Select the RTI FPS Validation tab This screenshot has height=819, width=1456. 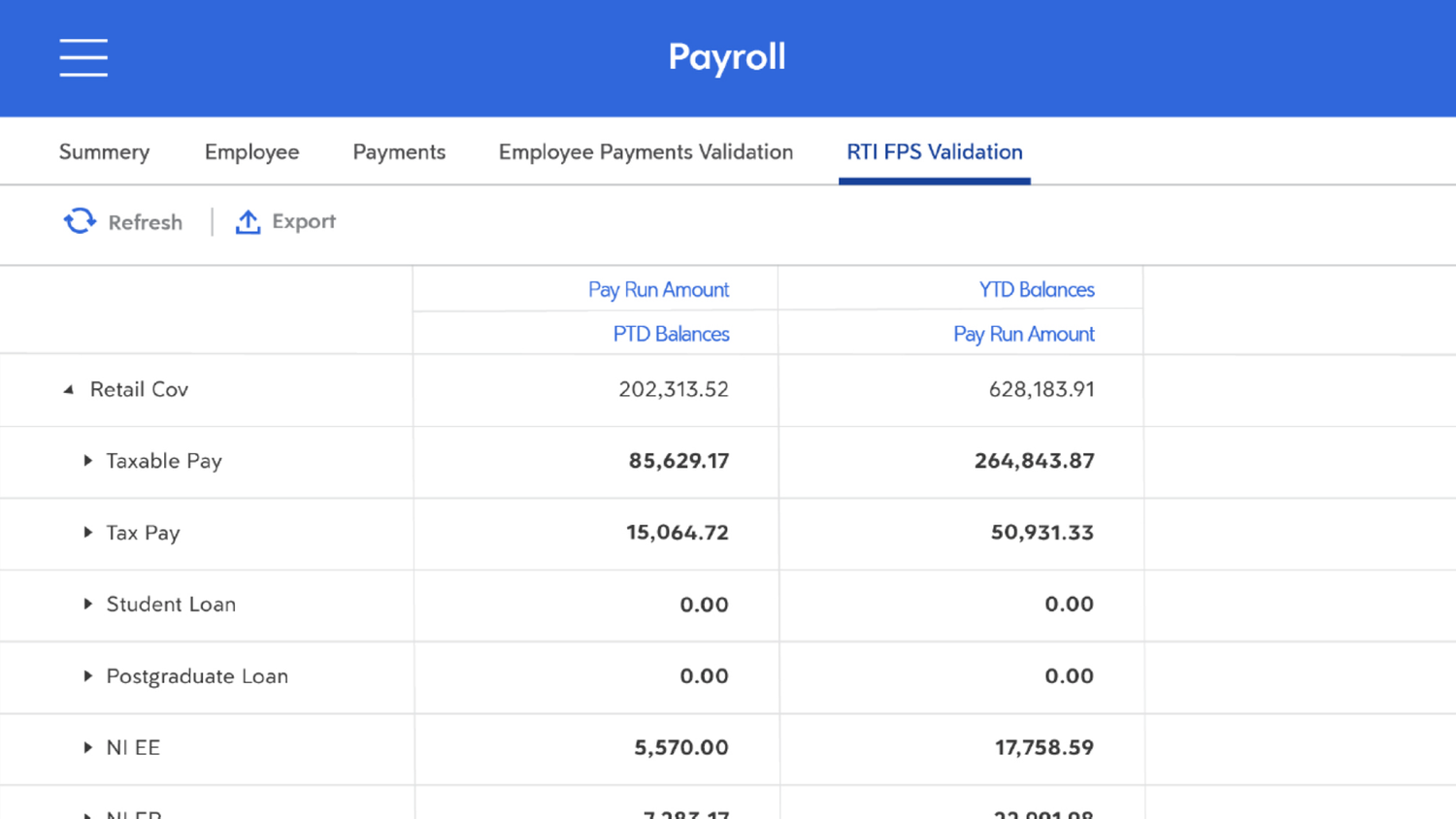934,152
